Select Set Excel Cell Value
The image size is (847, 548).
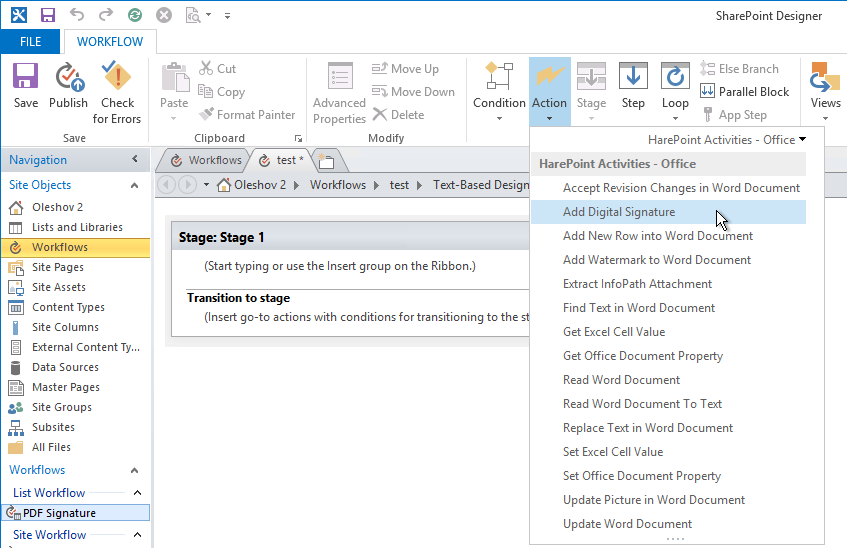coord(669,452)
